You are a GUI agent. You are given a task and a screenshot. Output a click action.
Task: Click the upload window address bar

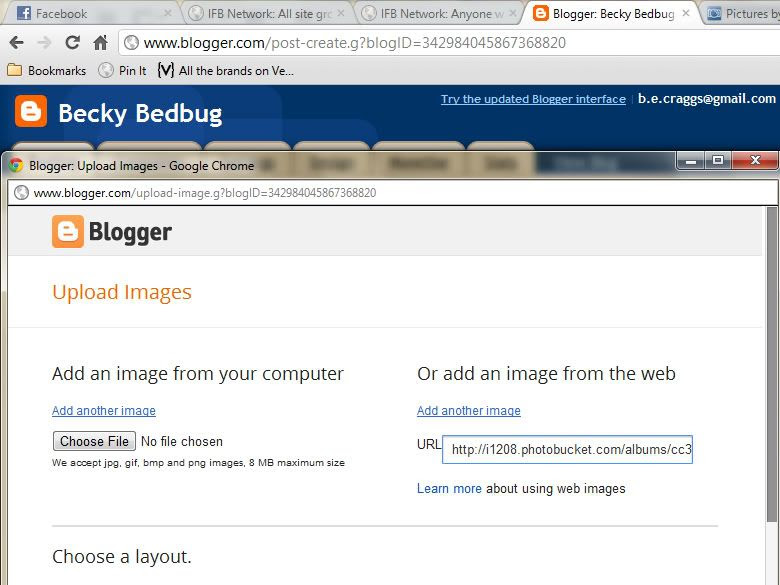[x=392, y=193]
